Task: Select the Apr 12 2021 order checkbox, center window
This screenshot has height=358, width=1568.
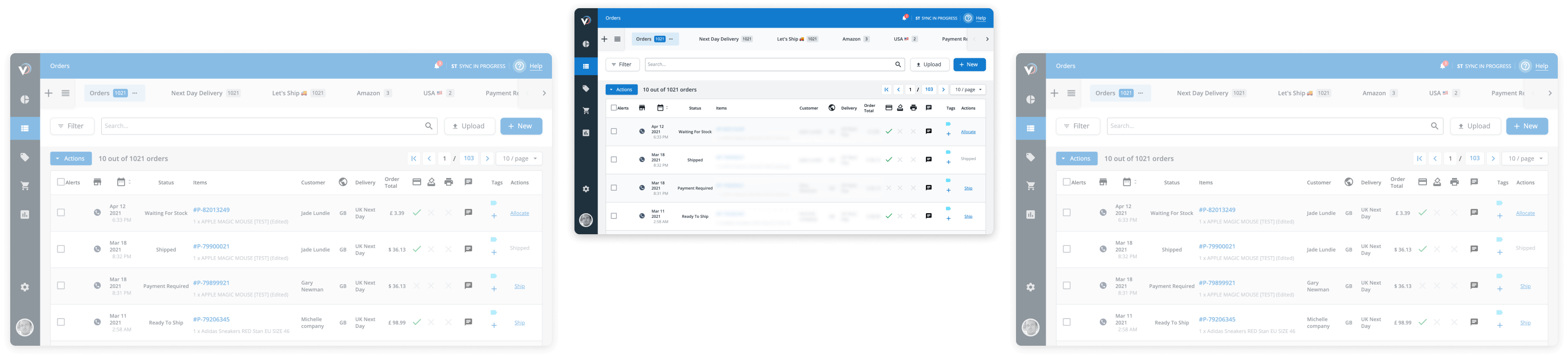Action: tap(614, 131)
